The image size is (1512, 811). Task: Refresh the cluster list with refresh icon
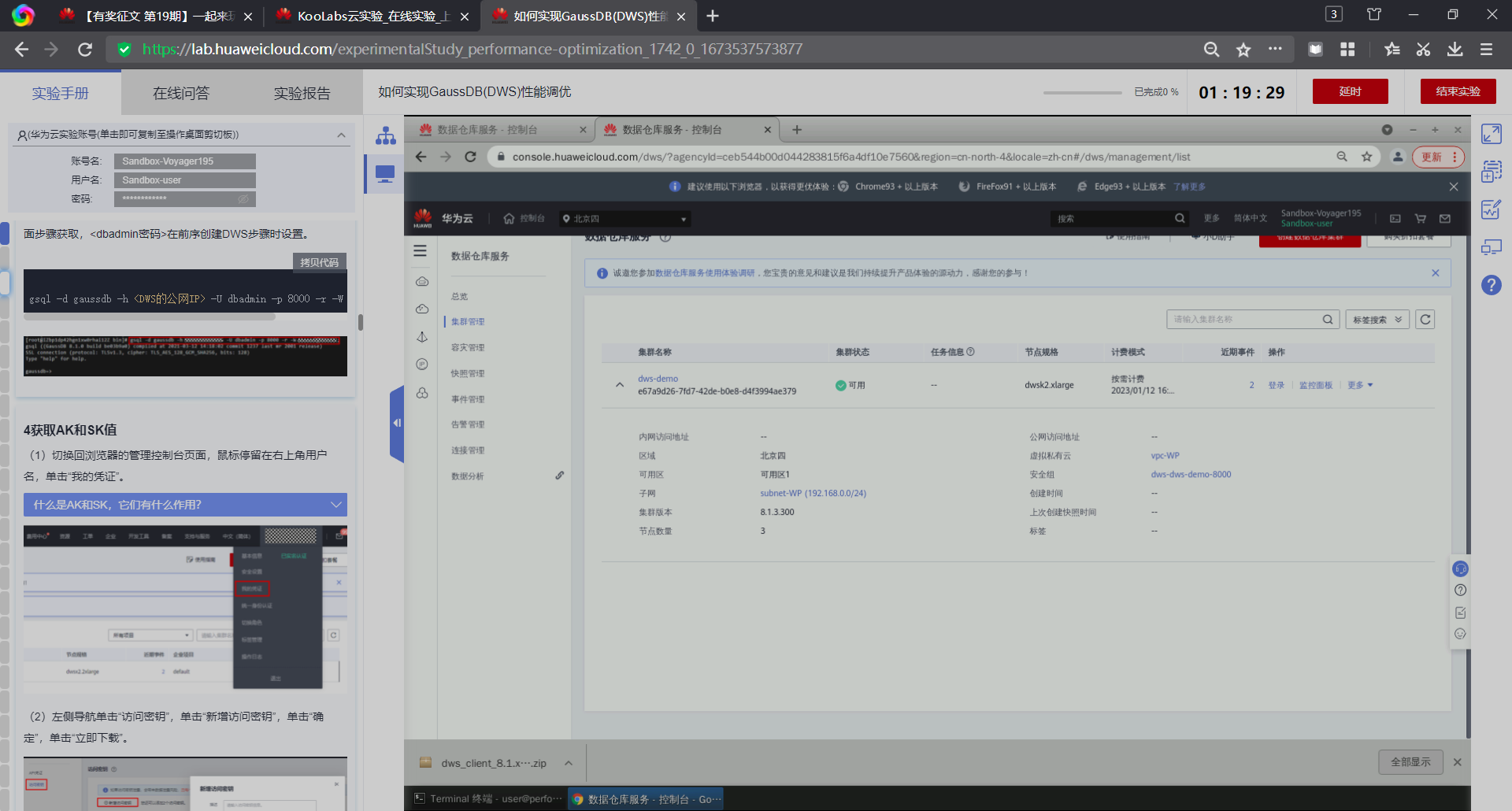point(1425,320)
